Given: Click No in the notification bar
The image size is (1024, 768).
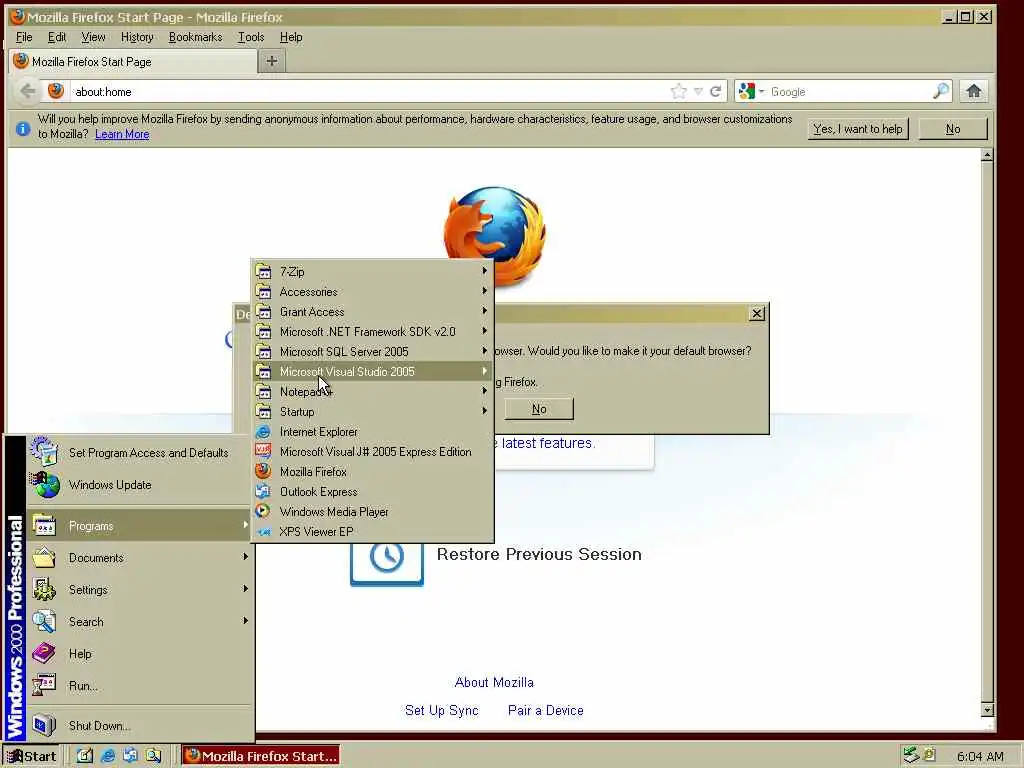Looking at the screenshot, I should click(953, 129).
